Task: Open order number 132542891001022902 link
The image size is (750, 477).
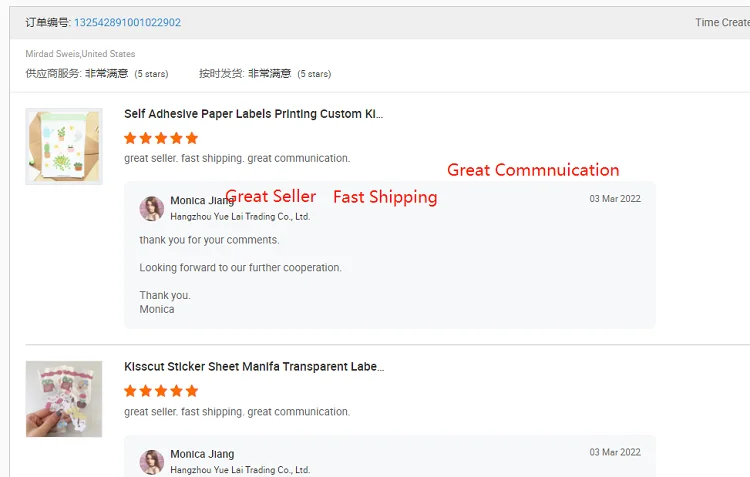Action: click(x=127, y=22)
